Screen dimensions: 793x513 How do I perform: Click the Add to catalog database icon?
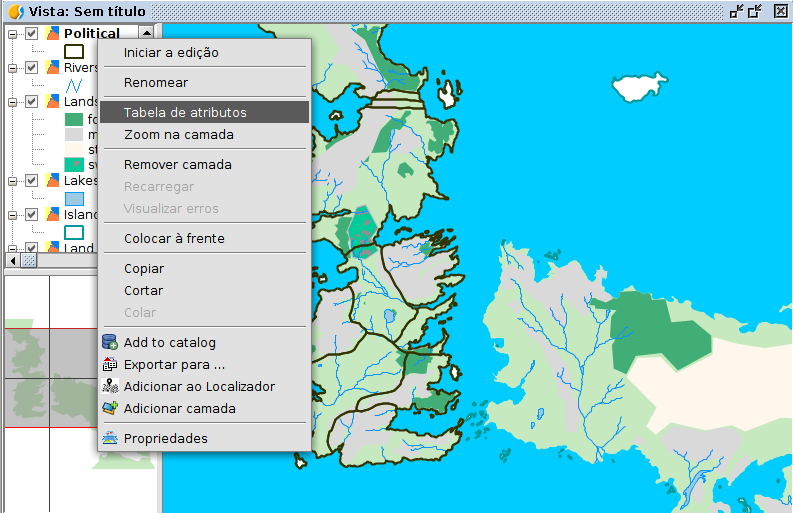tap(110, 342)
